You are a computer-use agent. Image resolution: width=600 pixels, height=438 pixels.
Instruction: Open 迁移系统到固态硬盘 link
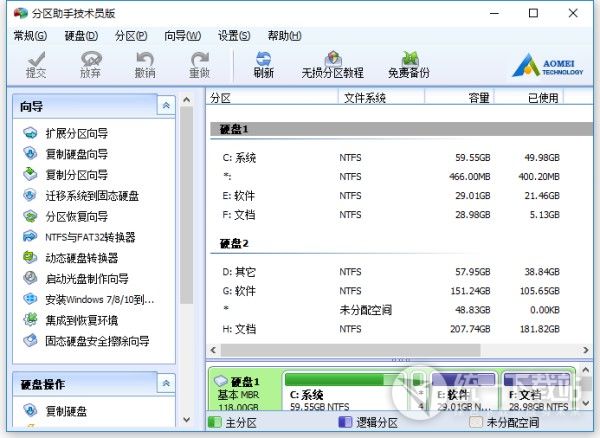click(x=92, y=196)
